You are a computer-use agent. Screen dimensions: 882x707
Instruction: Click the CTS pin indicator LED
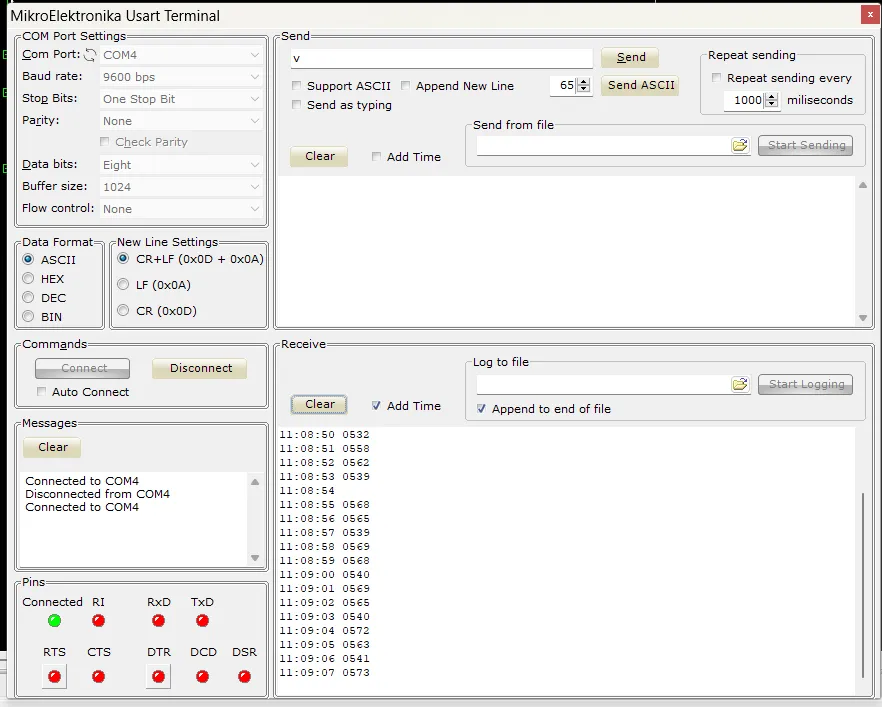pyautogui.click(x=98, y=676)
